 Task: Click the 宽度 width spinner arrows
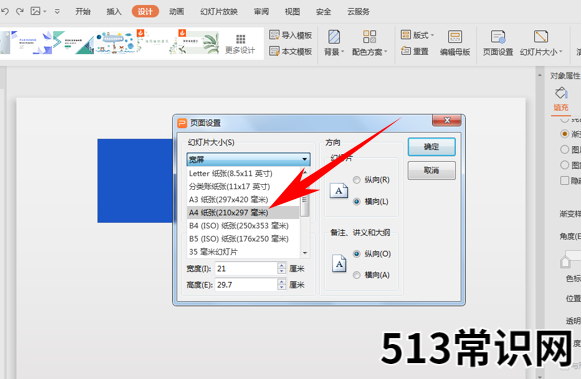click(x=282, y=268)
